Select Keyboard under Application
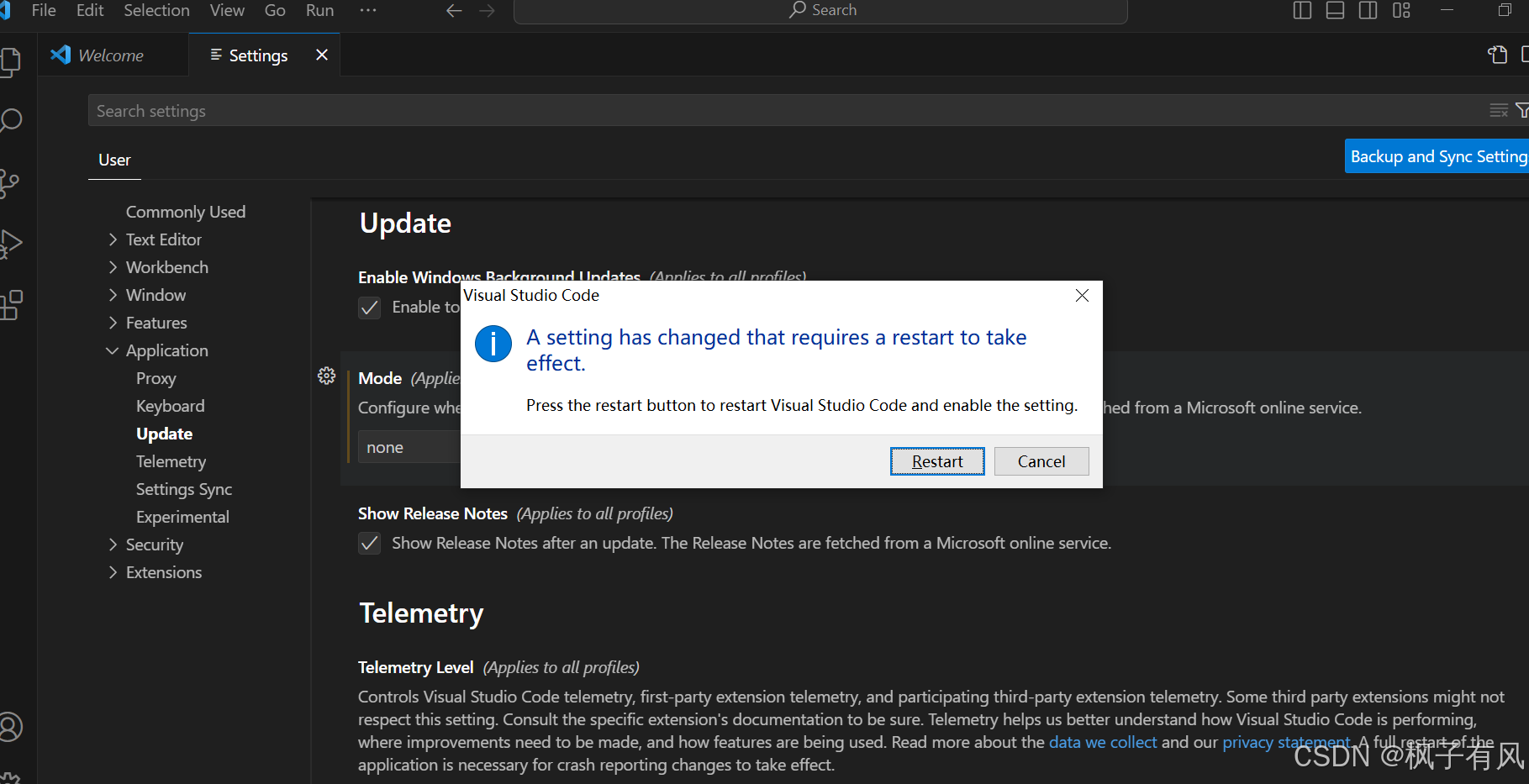 pos(171,406)
